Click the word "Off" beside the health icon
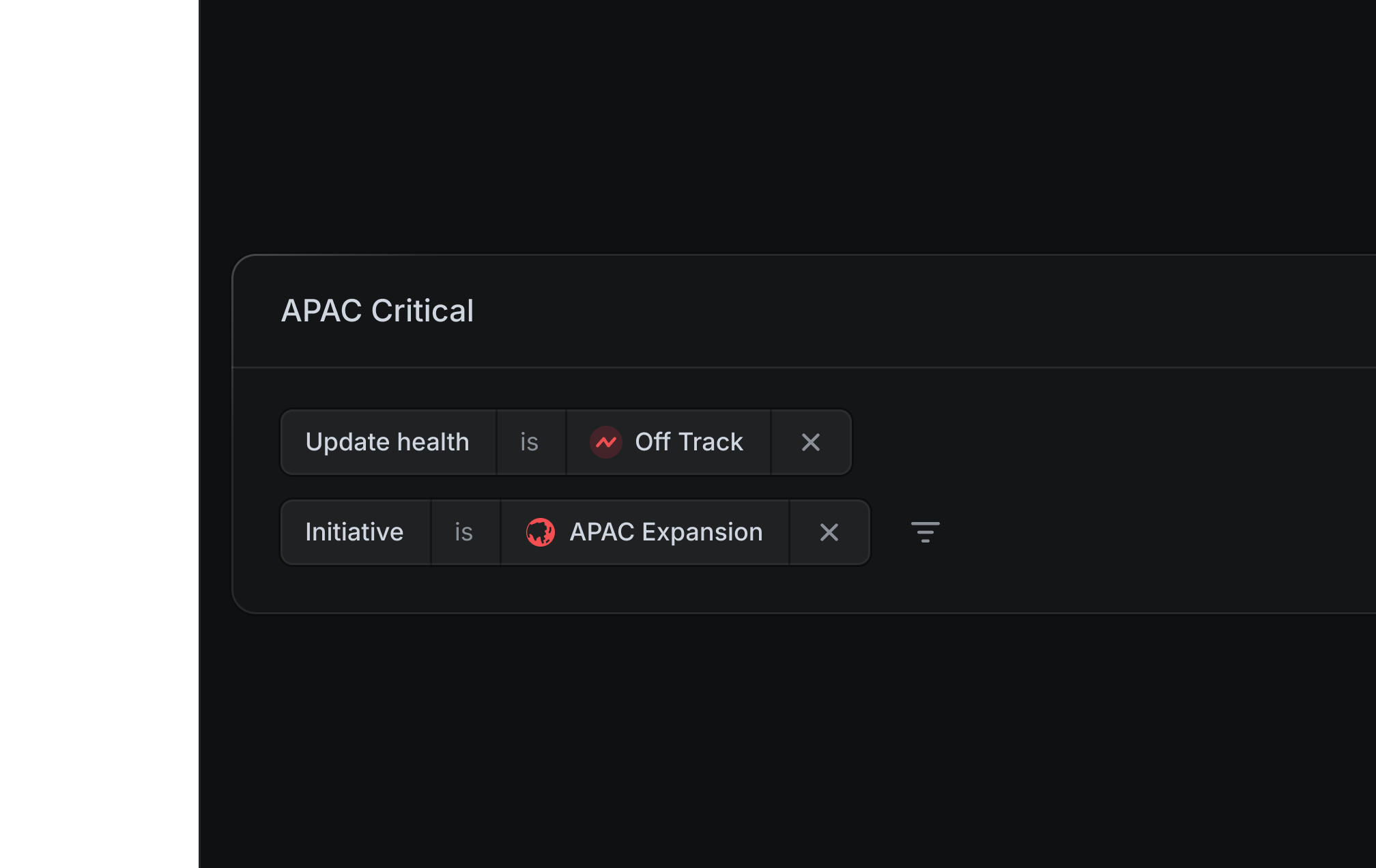The image size is (1376, 868). 653,442
